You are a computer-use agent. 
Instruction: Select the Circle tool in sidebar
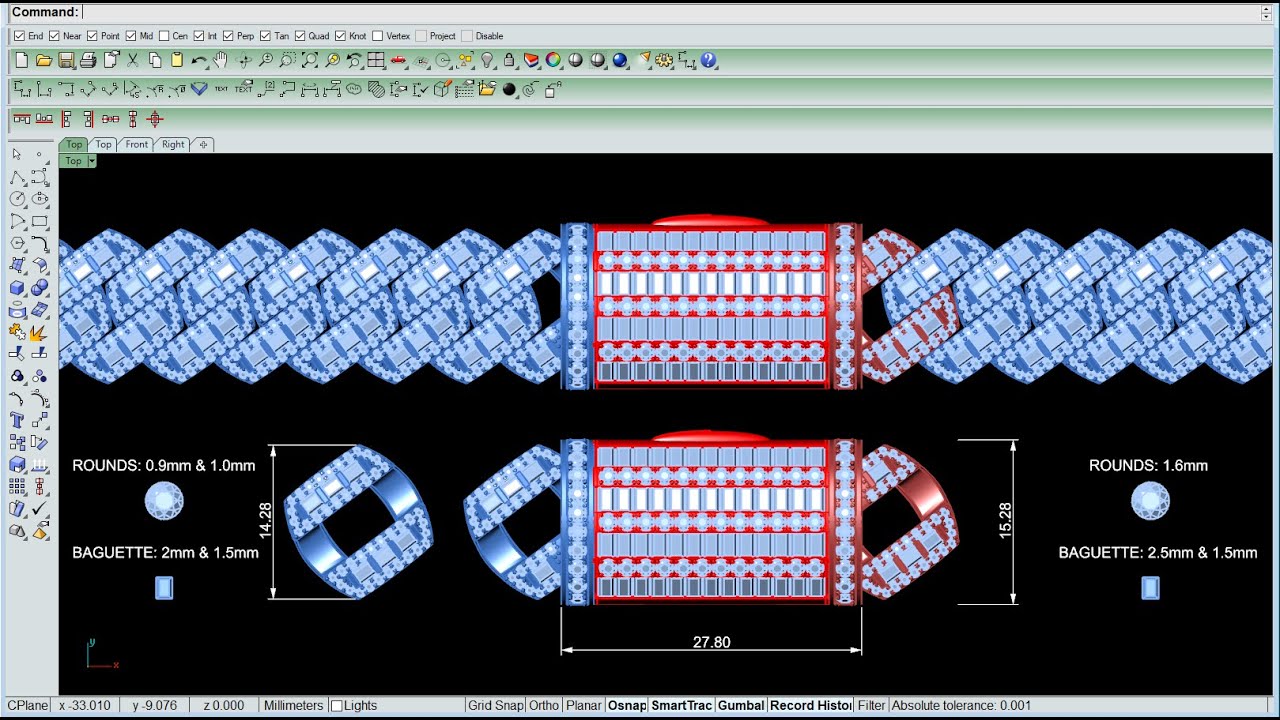[17, 199]
